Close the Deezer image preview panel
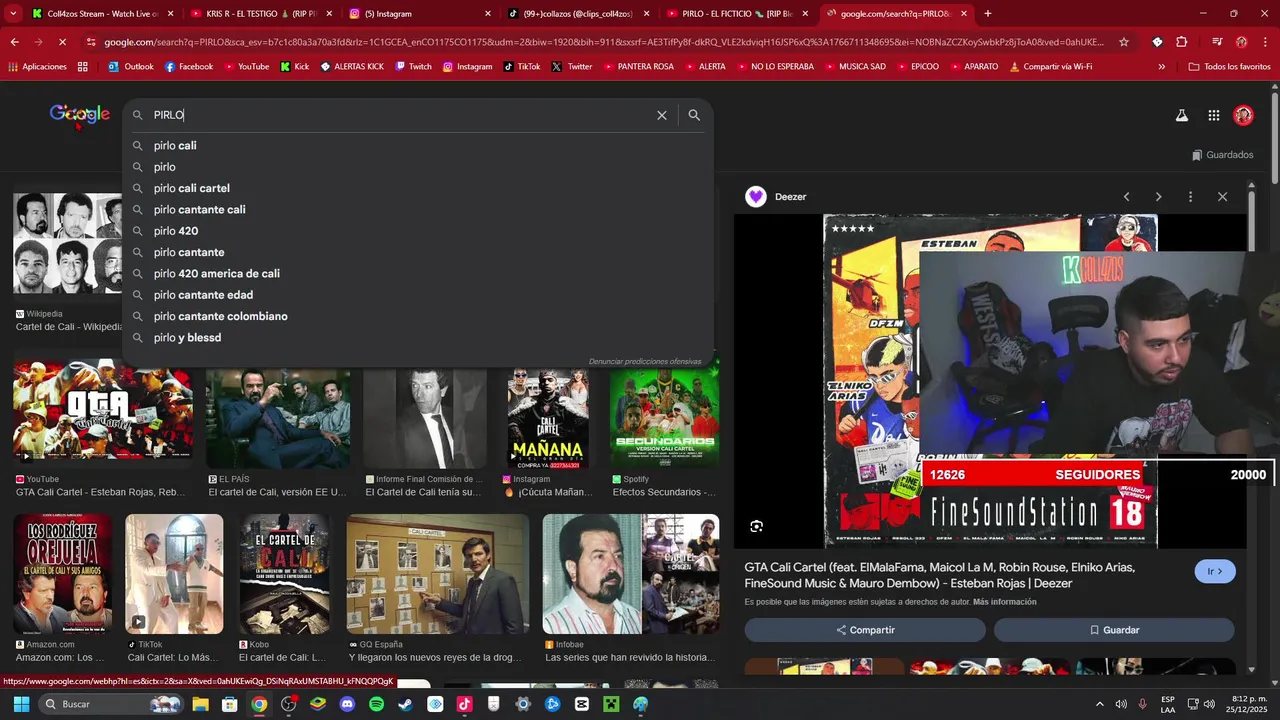The image size is (1280, 720). point(1222,197)
